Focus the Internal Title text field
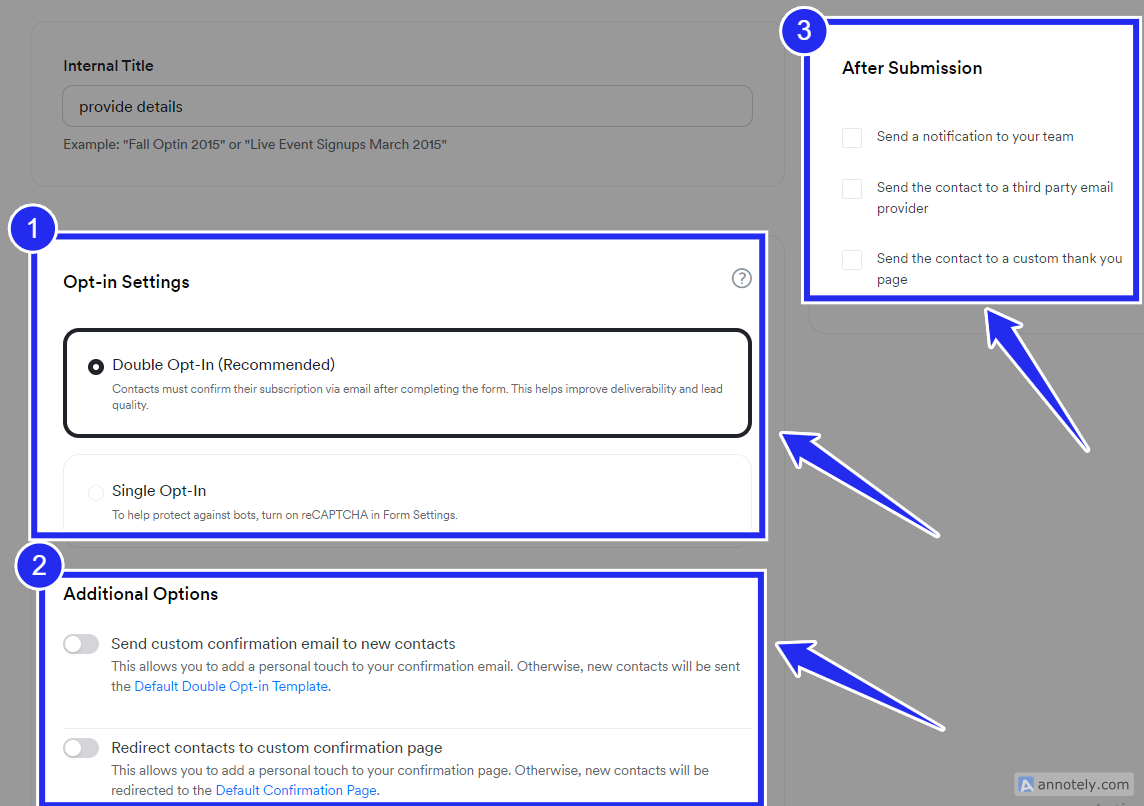Viewport: 1144px width, 806px height. click(407, 106)
